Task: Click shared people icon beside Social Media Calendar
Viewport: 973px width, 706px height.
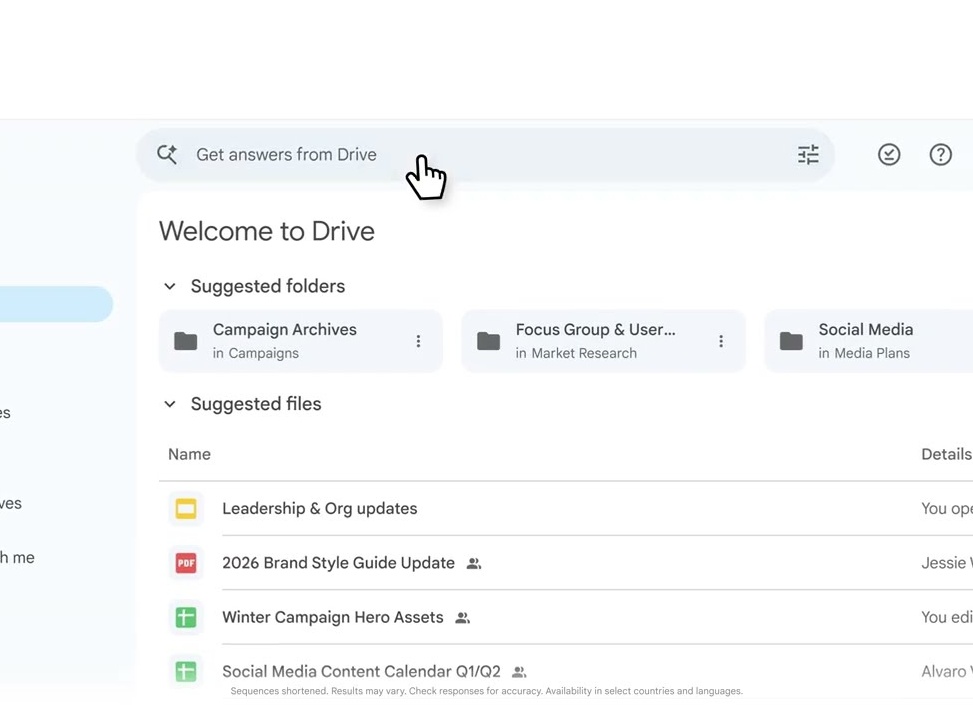Action: (519, 672)
